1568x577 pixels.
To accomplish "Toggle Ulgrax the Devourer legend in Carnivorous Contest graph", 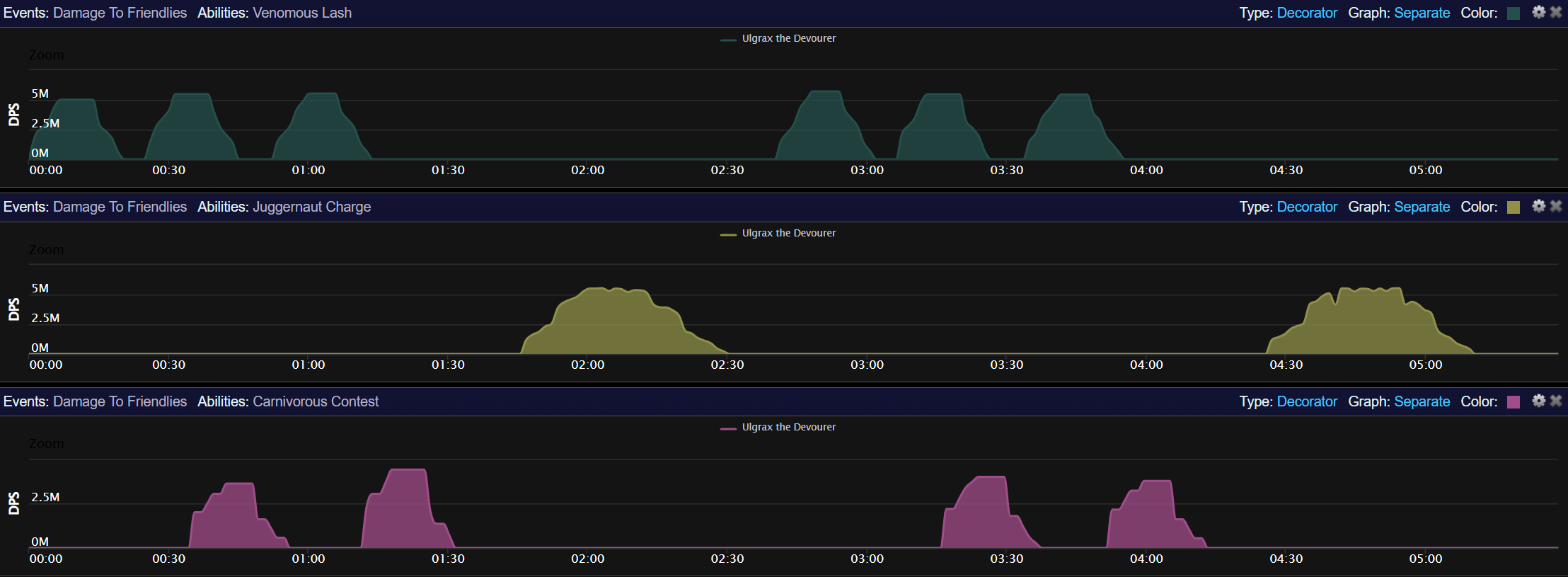I will point(778,427).
